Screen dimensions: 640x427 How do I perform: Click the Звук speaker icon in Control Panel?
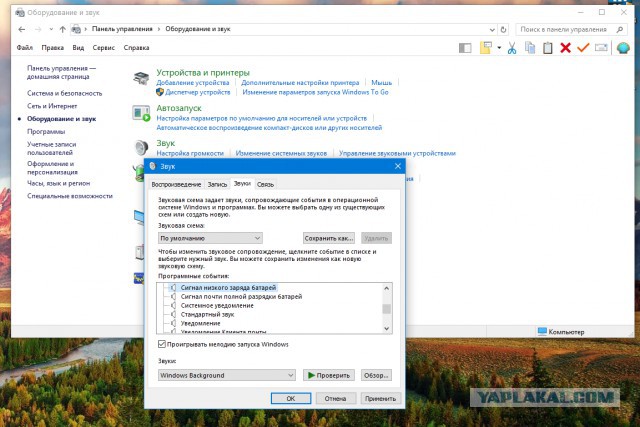click(x=141, y=147)
